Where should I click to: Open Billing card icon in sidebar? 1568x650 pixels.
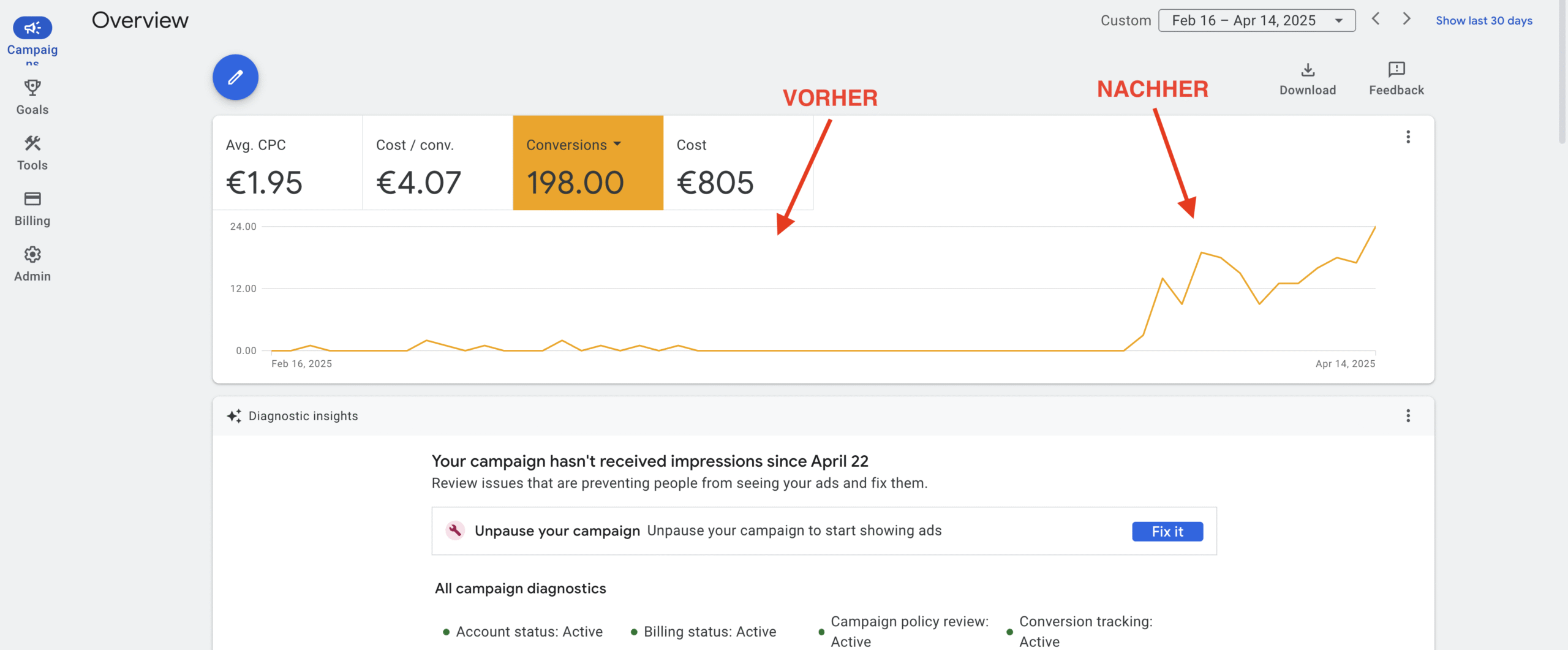click(32, 199)
